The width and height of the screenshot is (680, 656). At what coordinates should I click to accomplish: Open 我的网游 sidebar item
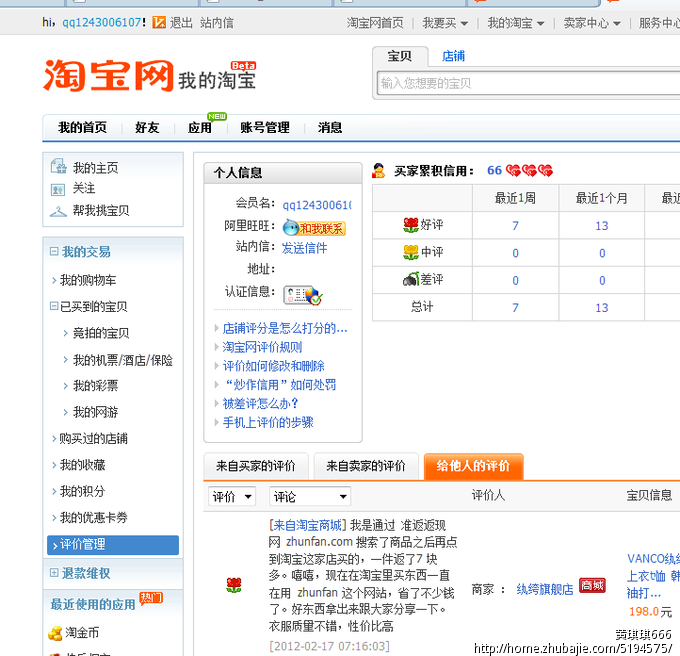[x=95, y=412]
